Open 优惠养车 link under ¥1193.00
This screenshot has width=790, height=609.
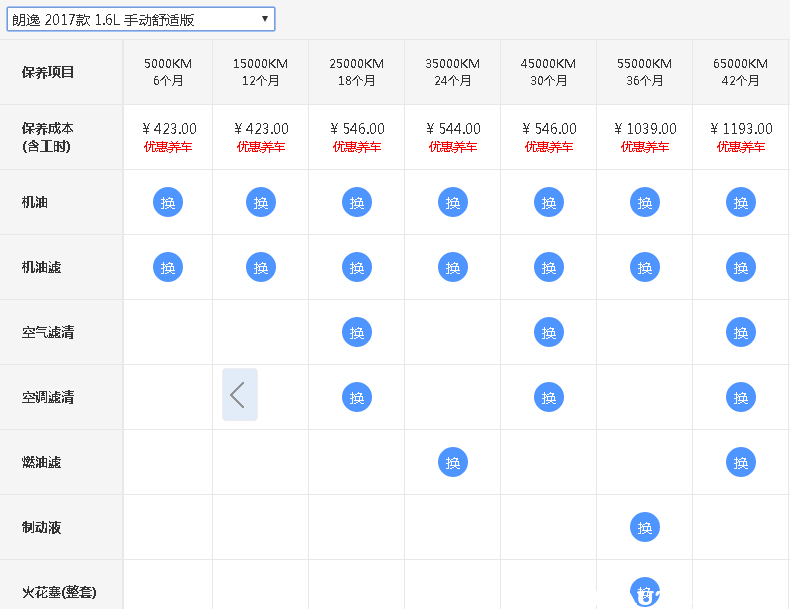pos(741,147)
